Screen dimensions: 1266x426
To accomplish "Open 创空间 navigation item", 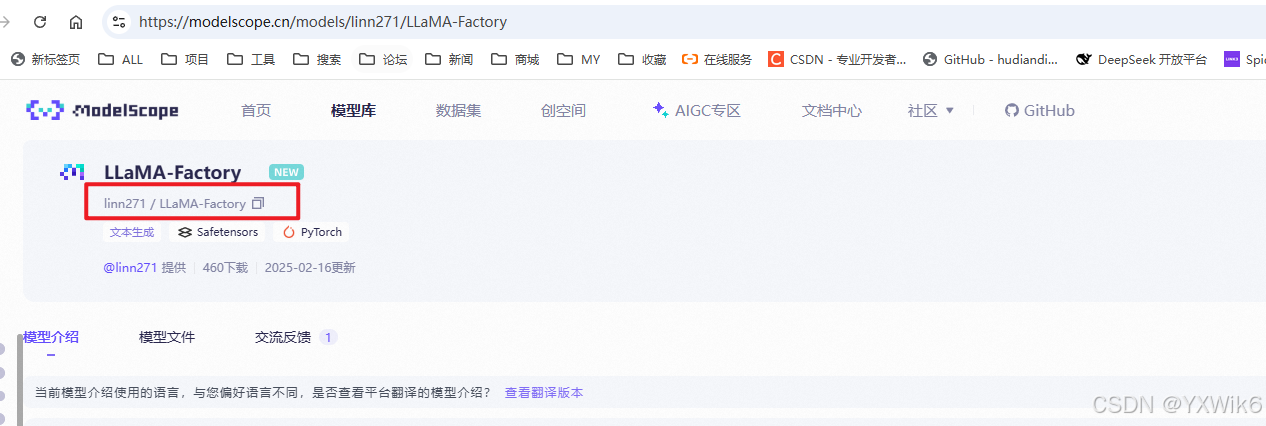I will [x=563, y=110].
